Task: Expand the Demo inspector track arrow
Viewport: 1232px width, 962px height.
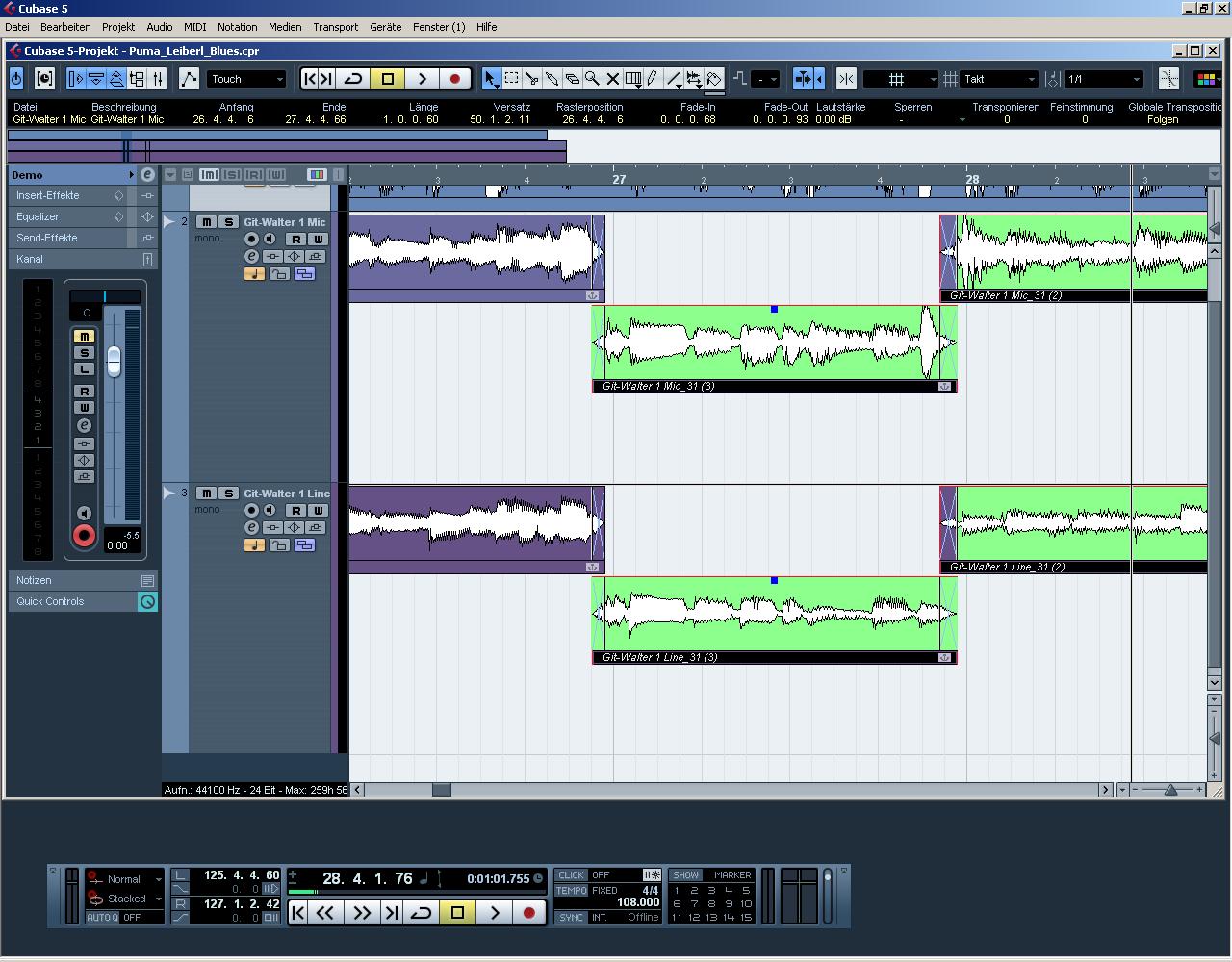Action: (x=131, y=175)
